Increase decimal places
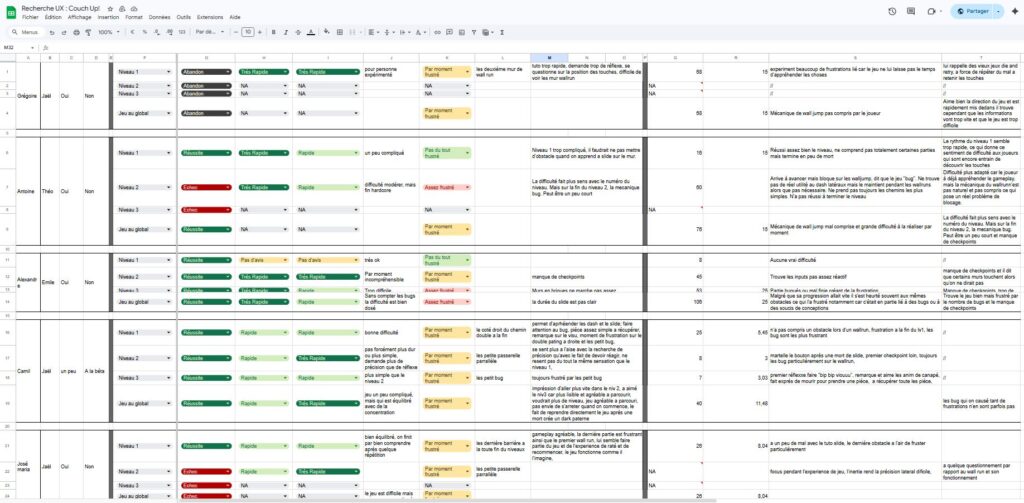Screen dimensions: 1024x503 [169, 32]
